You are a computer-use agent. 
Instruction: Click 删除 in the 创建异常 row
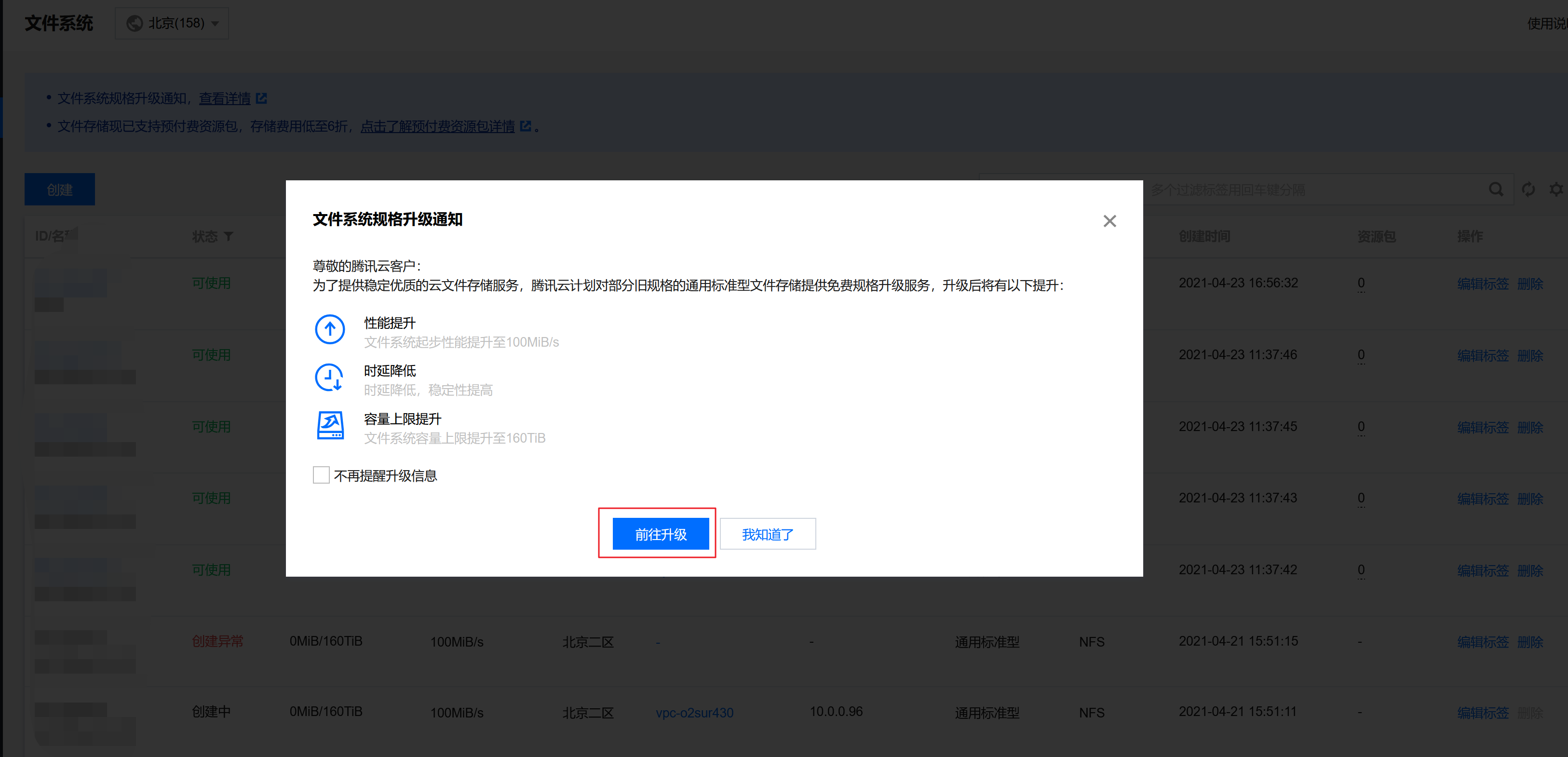(x=1529, y=642)
